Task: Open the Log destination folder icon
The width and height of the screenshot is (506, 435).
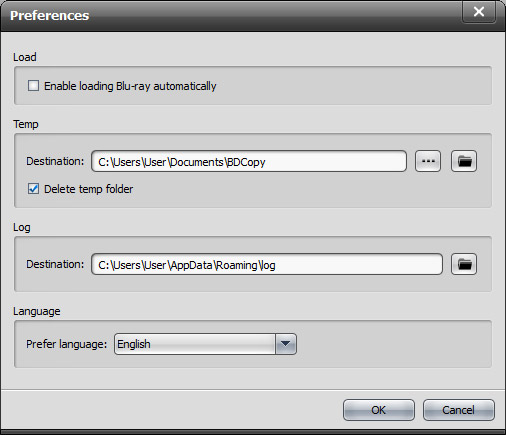Action: (464, 264)
